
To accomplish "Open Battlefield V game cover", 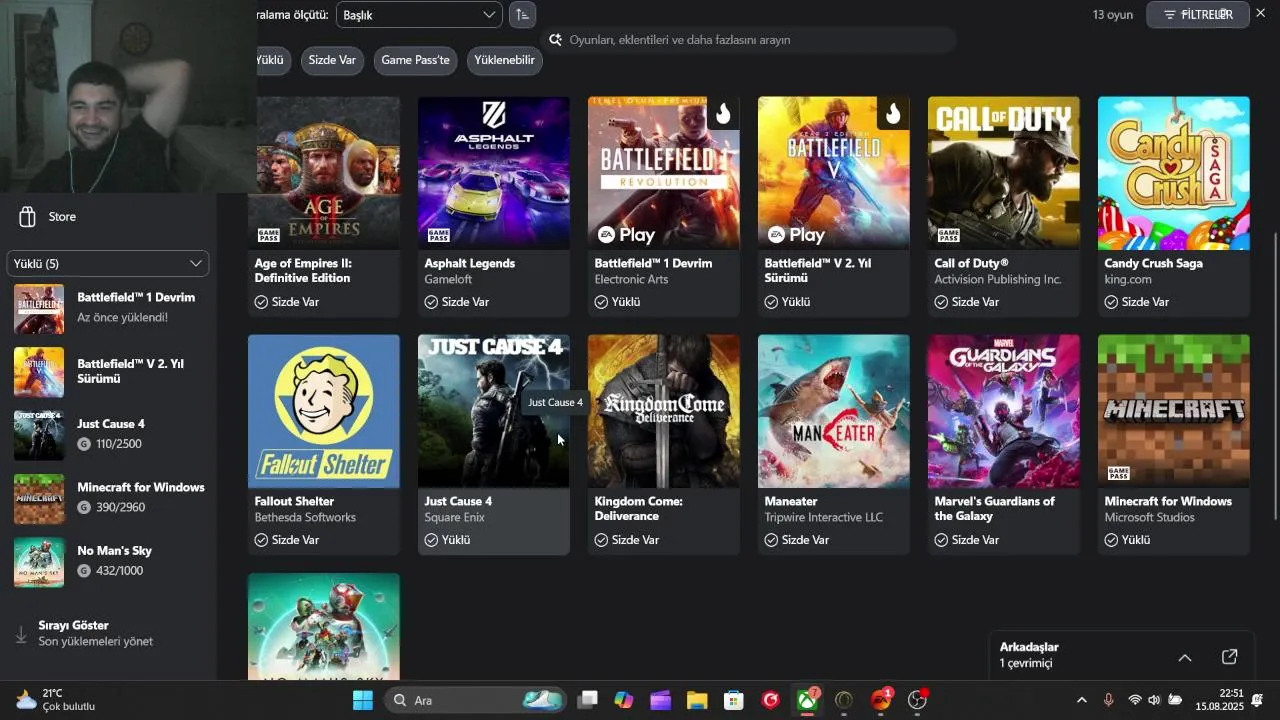I will (834, 173).
